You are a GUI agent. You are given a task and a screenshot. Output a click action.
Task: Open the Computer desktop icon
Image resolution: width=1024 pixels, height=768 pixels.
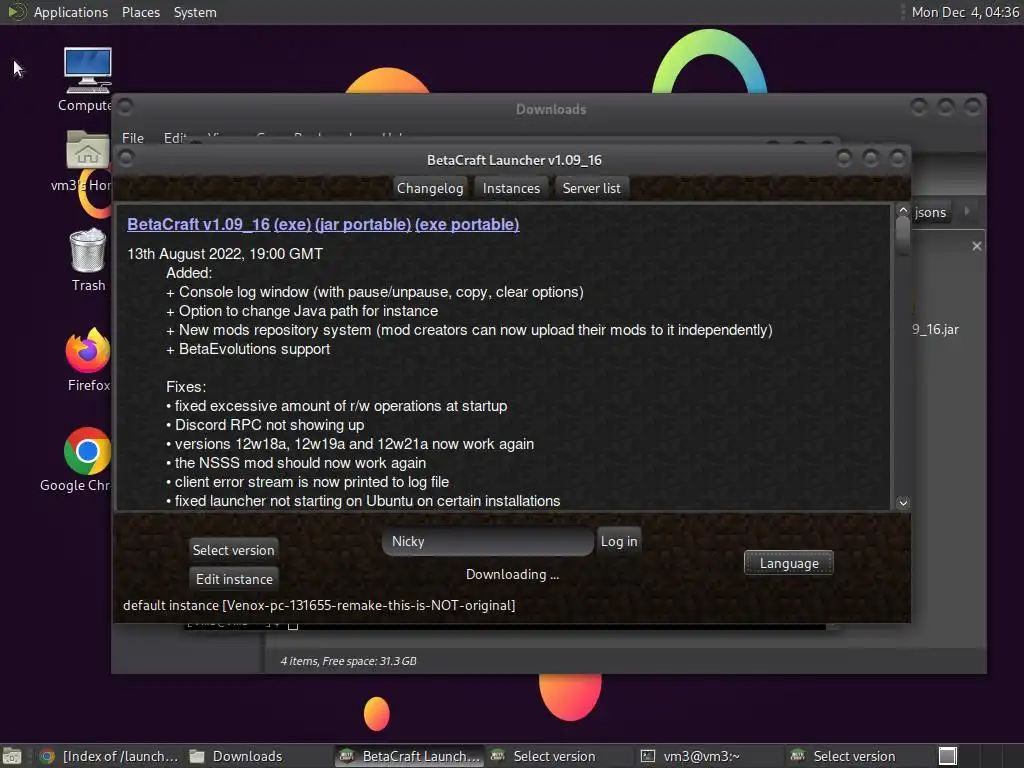click(88, 71)
